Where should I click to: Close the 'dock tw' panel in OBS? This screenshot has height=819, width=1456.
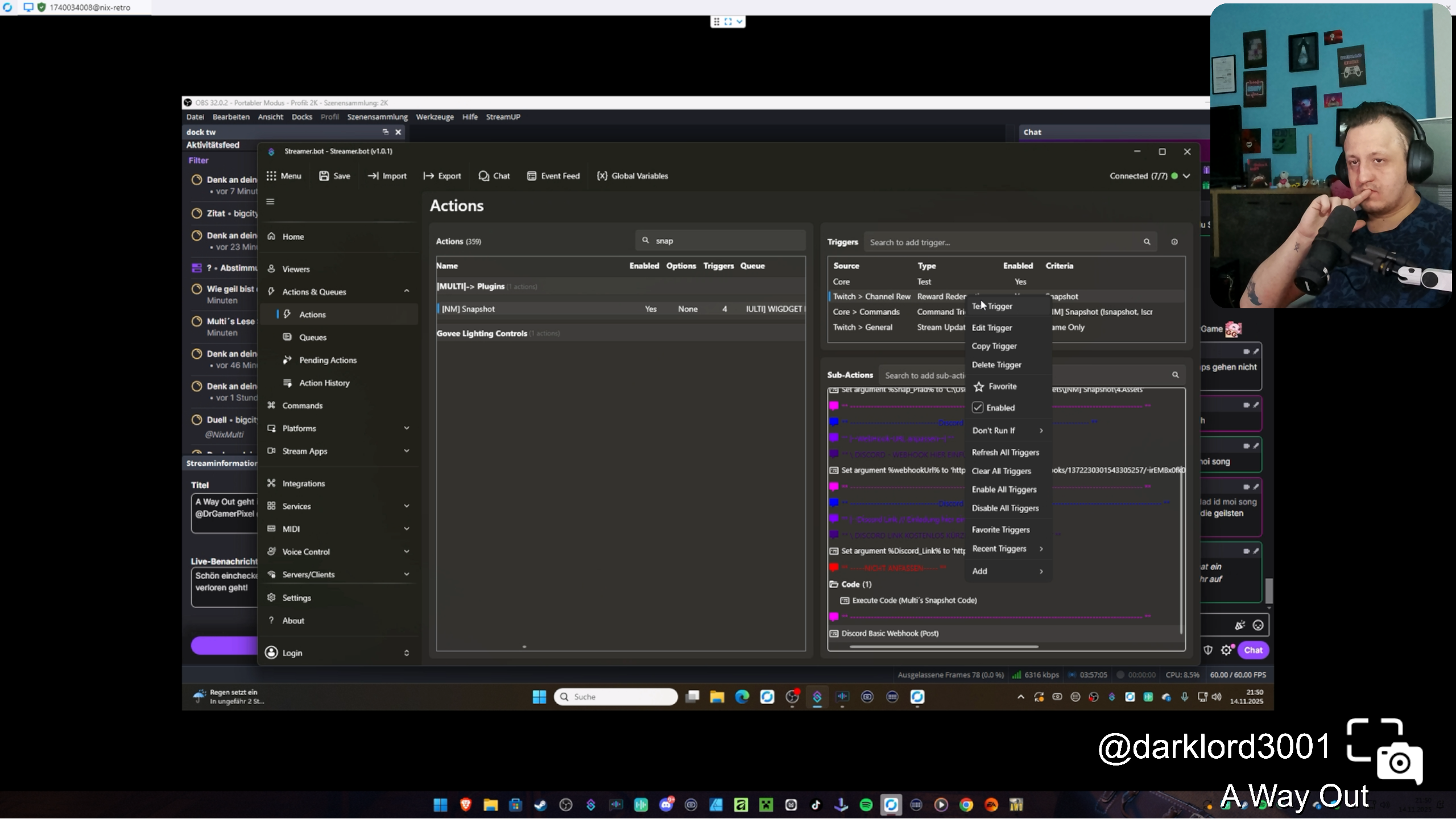[x=398, y=132]
